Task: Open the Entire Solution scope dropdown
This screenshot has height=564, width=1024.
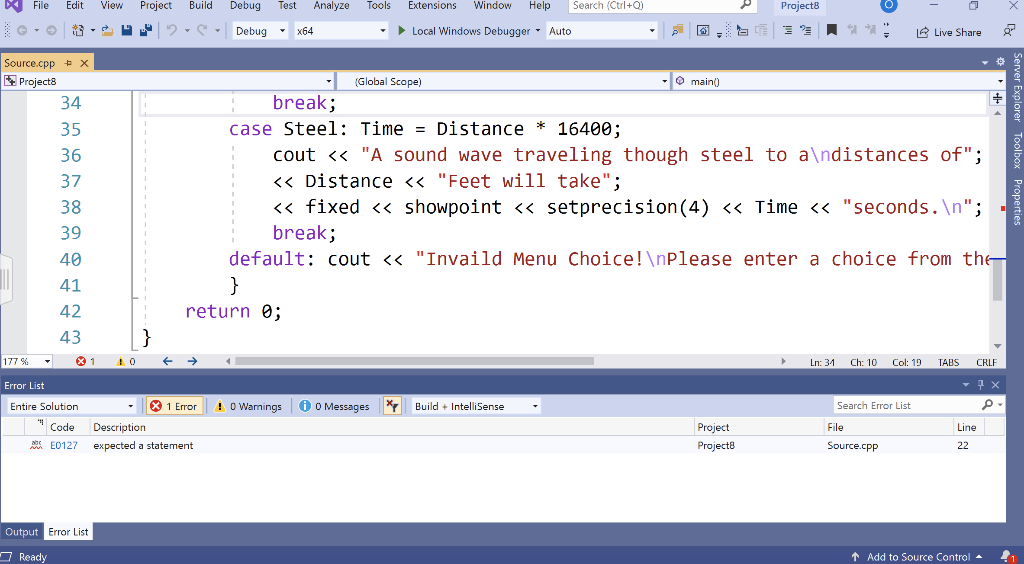Action: (x=71, y=406)
